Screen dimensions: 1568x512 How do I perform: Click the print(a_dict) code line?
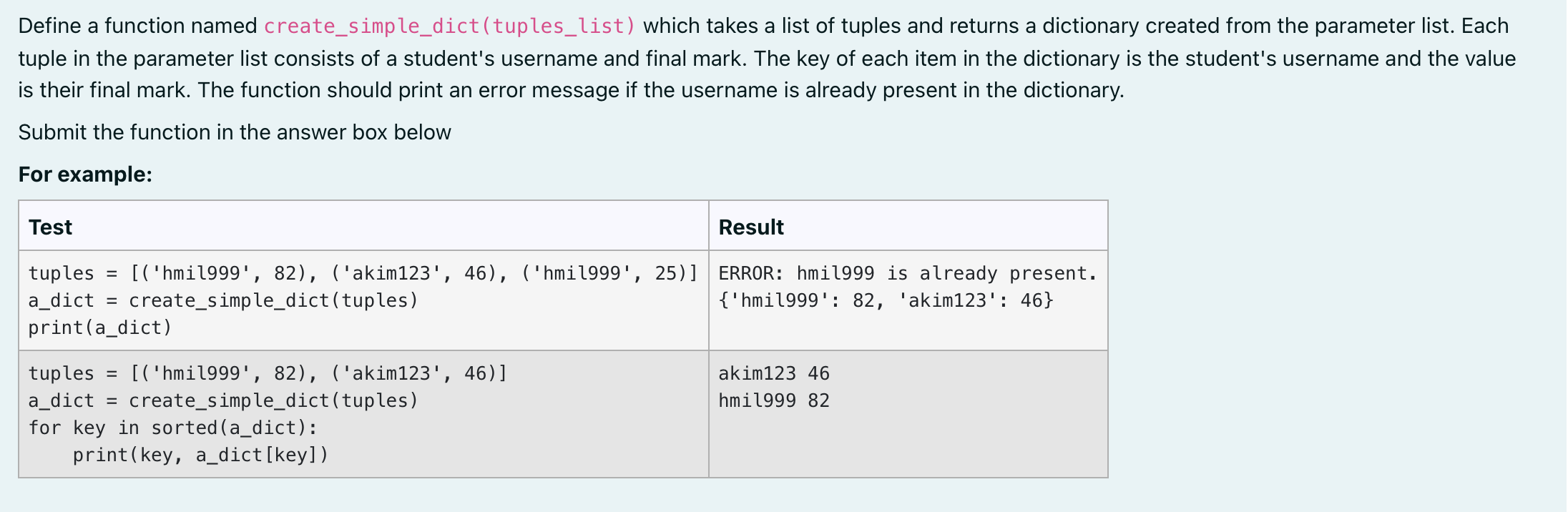click(100, 328)
